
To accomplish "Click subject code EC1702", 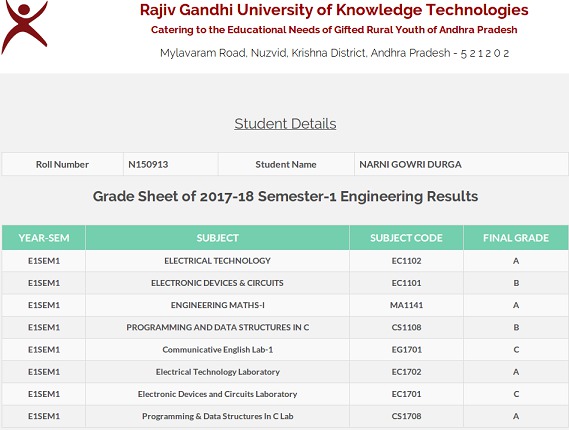I will click(x=406, y=372).
